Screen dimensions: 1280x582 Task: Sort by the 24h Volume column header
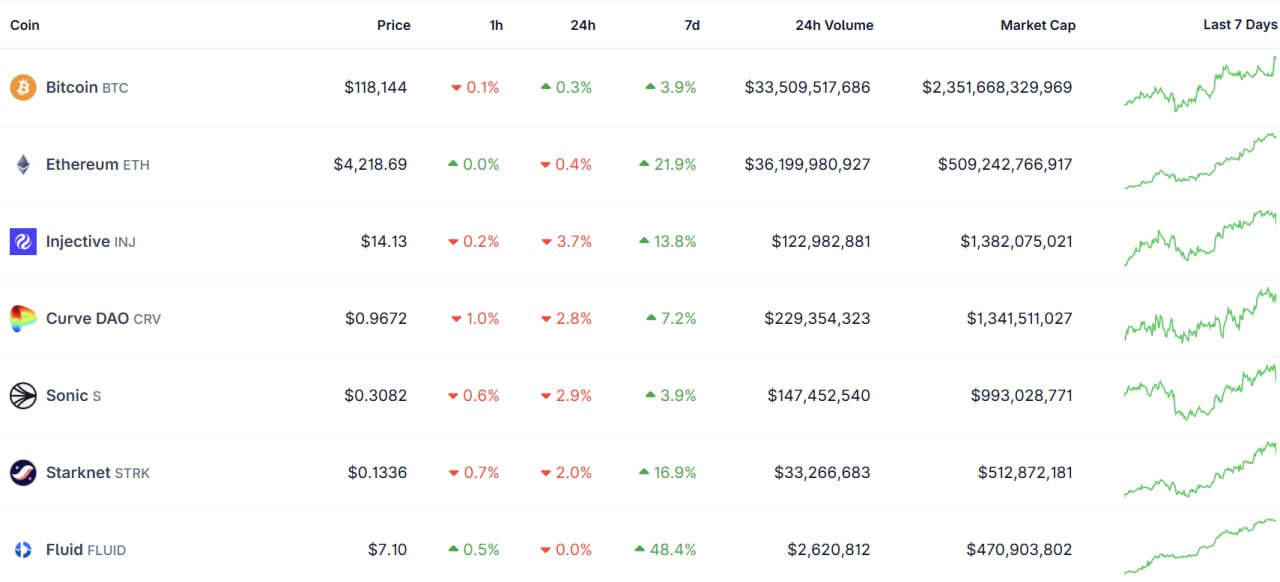(x=834, y=25)
